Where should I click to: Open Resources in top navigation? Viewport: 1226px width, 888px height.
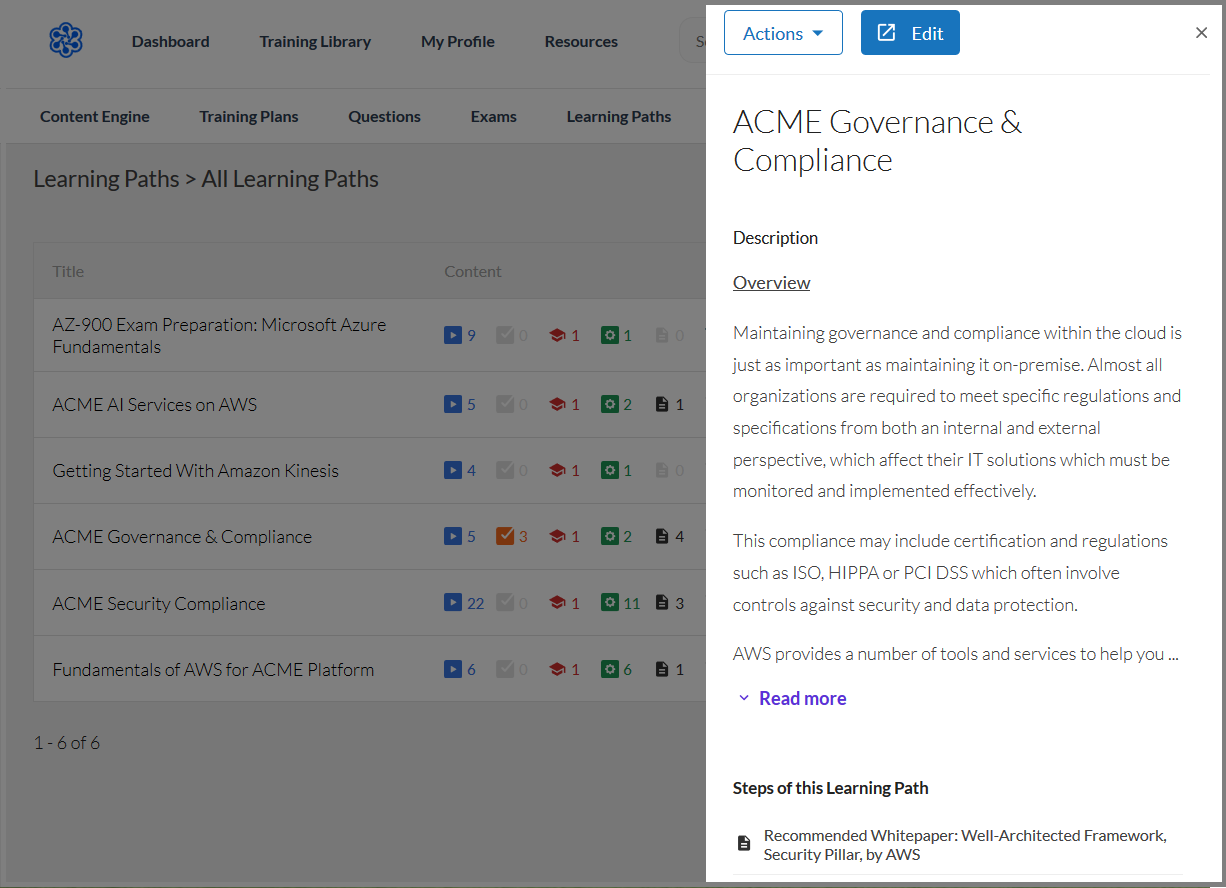(x=581, y=41)
